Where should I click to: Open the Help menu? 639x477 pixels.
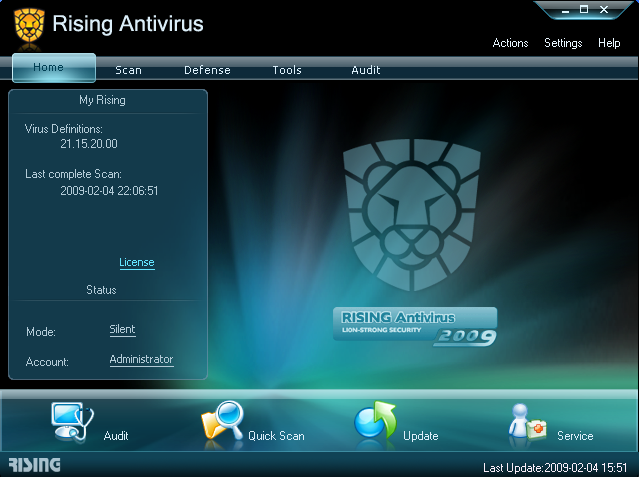point(609,43)
